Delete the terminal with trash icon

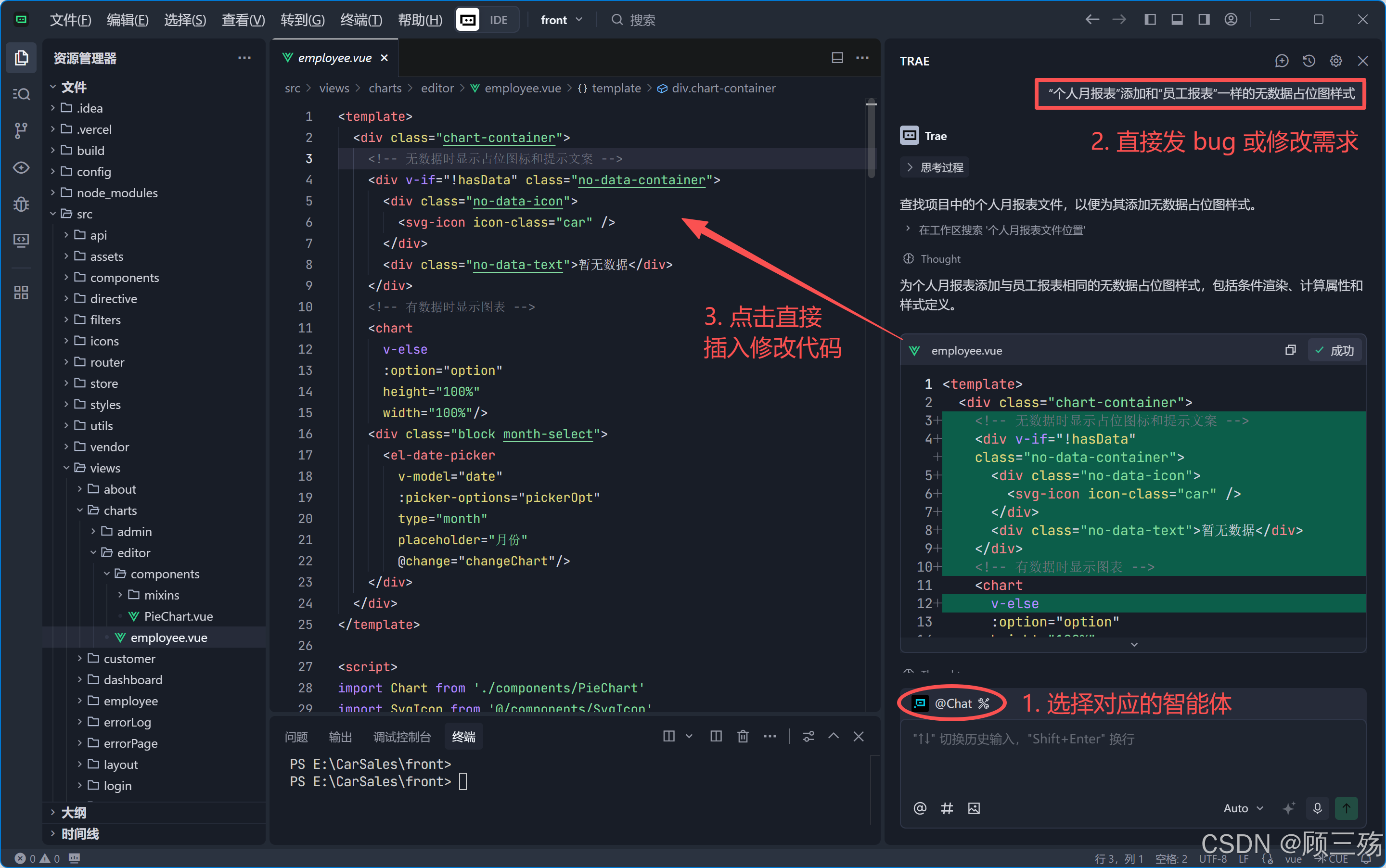[743, 737]
